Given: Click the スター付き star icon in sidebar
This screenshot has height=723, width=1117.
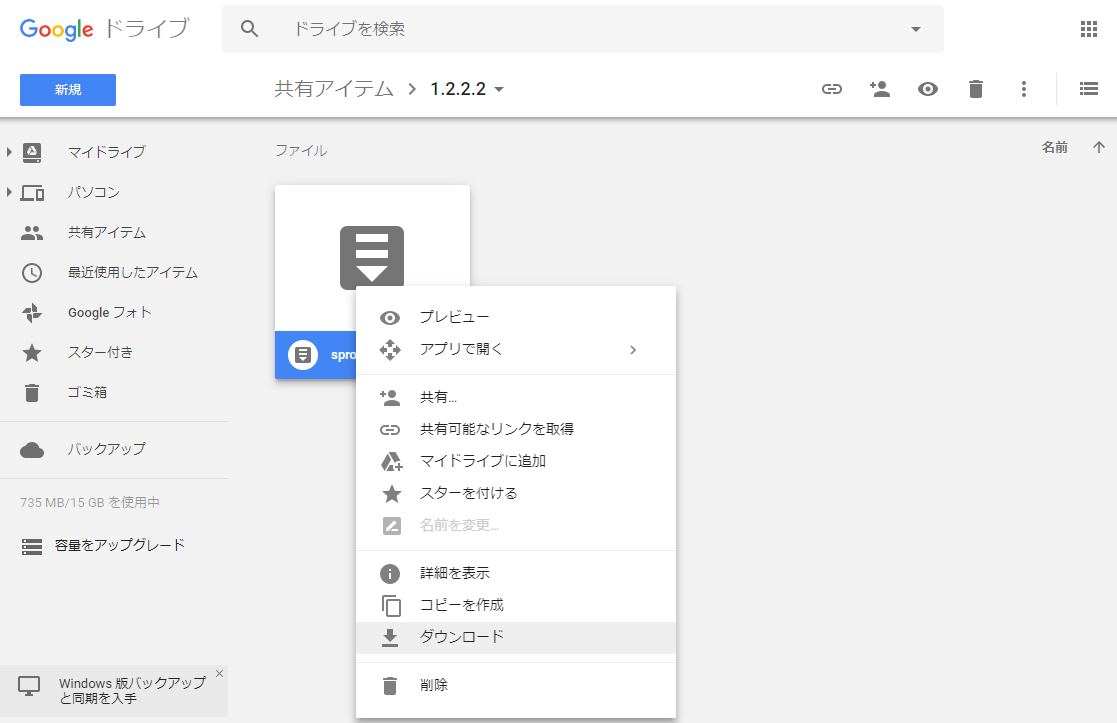Looking at the screenshot, I should point(29,352).
